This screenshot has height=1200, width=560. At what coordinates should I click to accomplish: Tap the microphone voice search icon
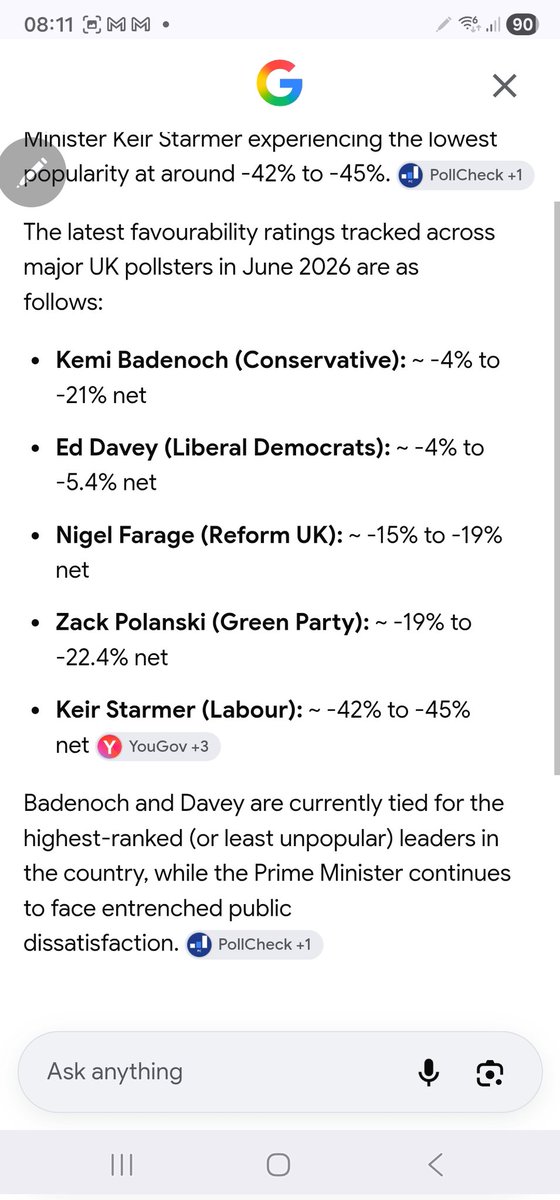pos(428,1072)
